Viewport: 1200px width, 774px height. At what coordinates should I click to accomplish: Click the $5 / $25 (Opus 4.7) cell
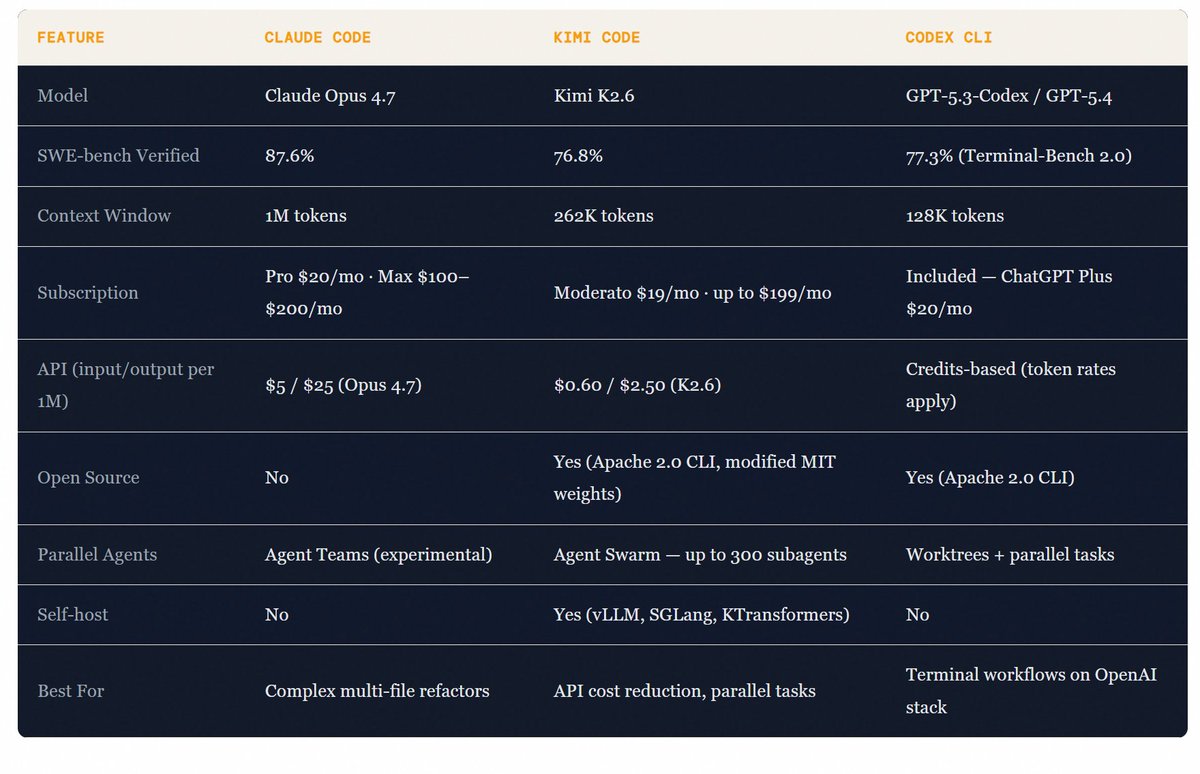click(x=343, y=385)
